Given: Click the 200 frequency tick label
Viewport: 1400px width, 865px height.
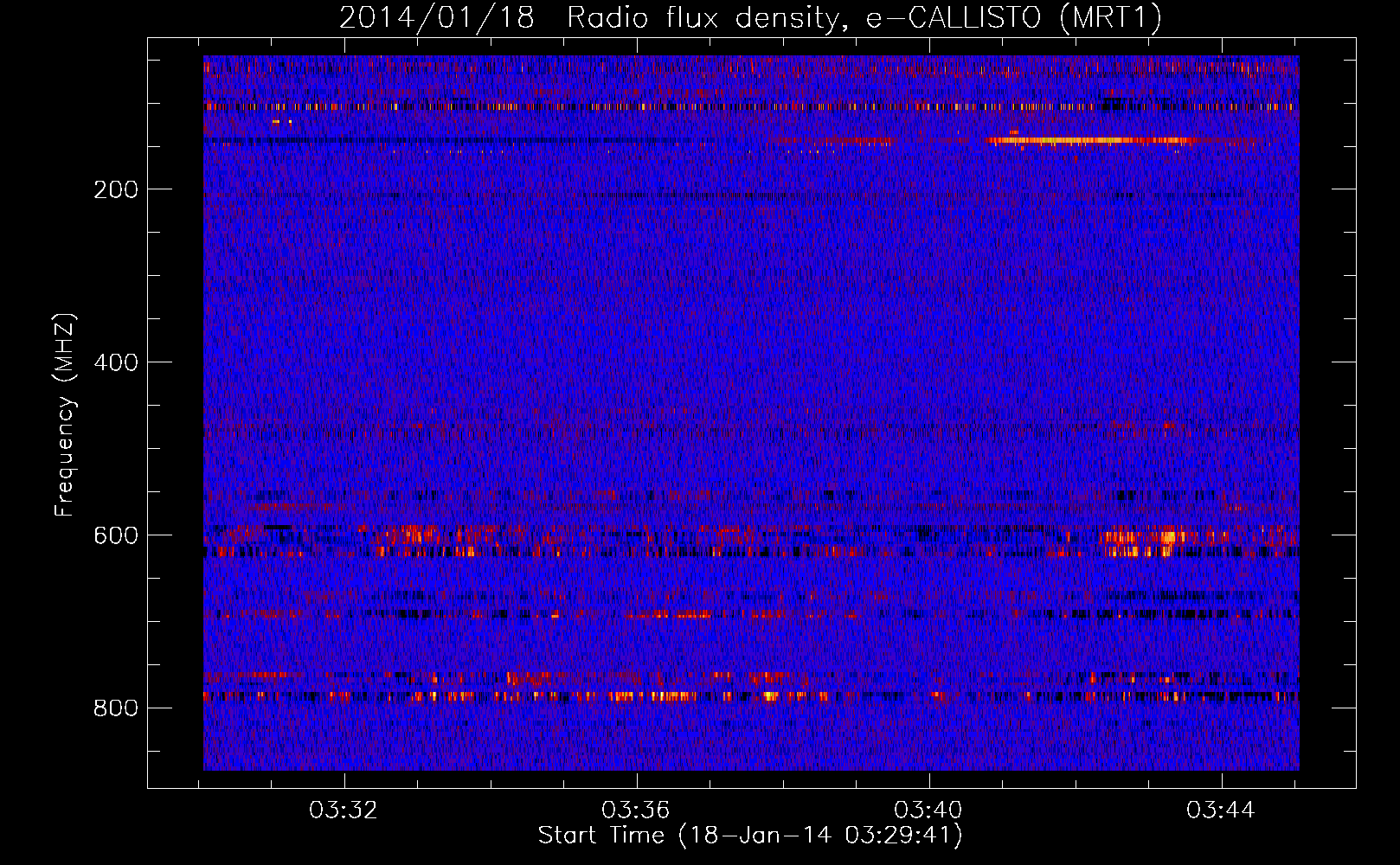Looking at the screenshot, I should (116, 189).
